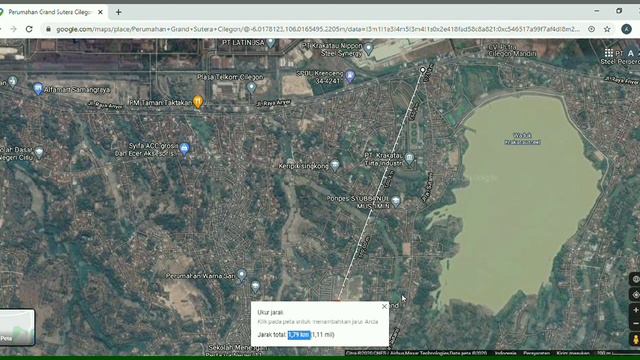Screen dimensions: 640x360
Task: Open the SPBU Kreneceng 34-4241 marker
Action: (350, 76)
